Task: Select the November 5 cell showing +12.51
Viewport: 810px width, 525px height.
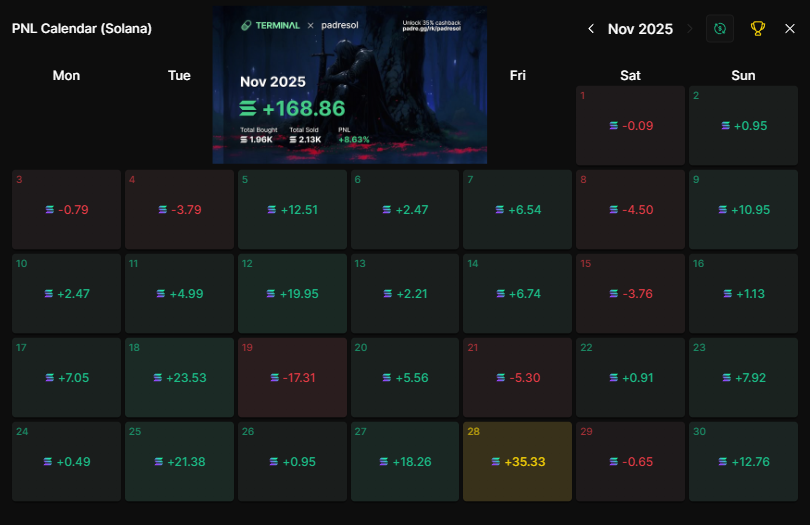Action: 292,209
